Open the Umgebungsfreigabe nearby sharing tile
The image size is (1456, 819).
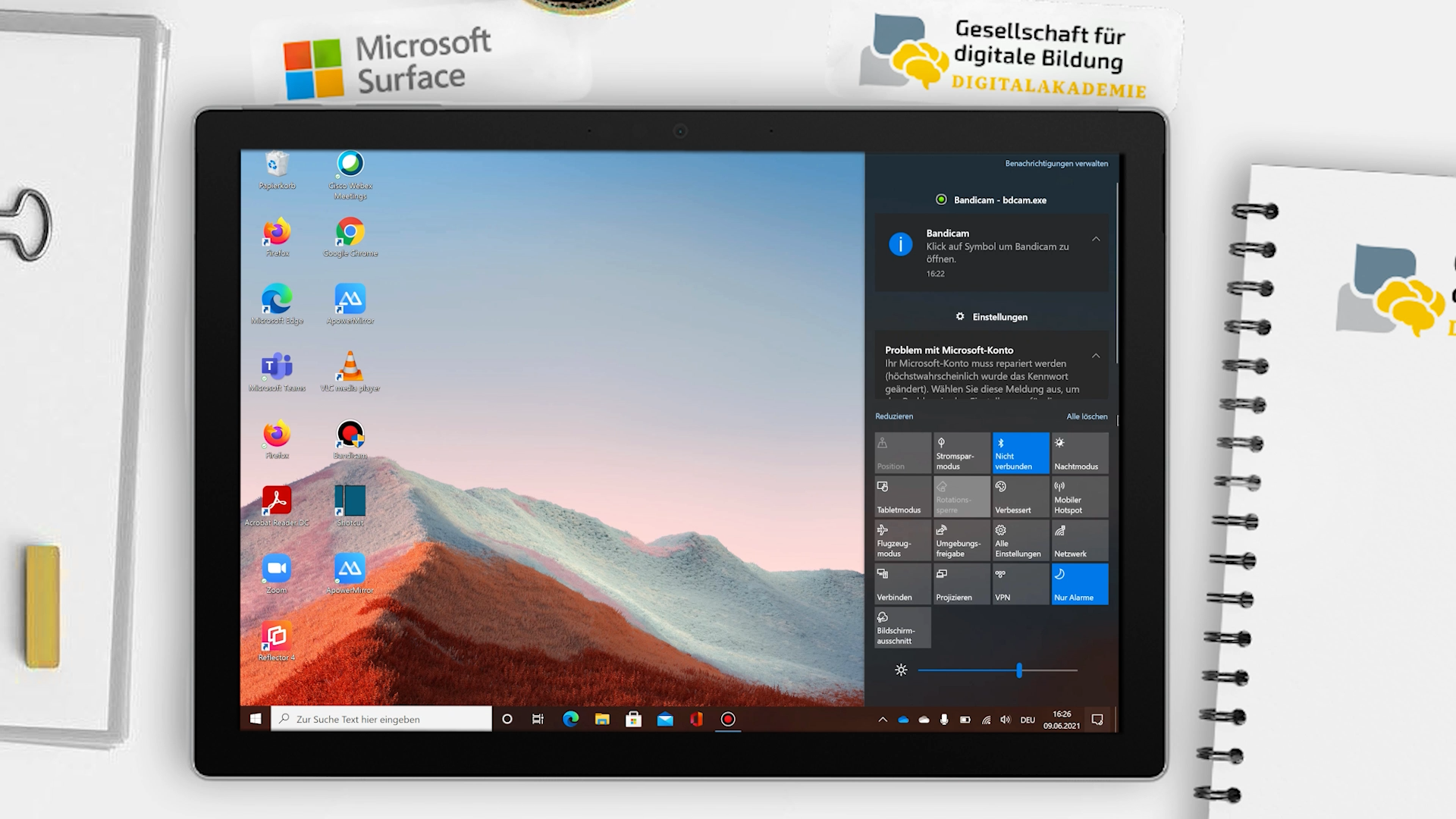coord(962,540)
